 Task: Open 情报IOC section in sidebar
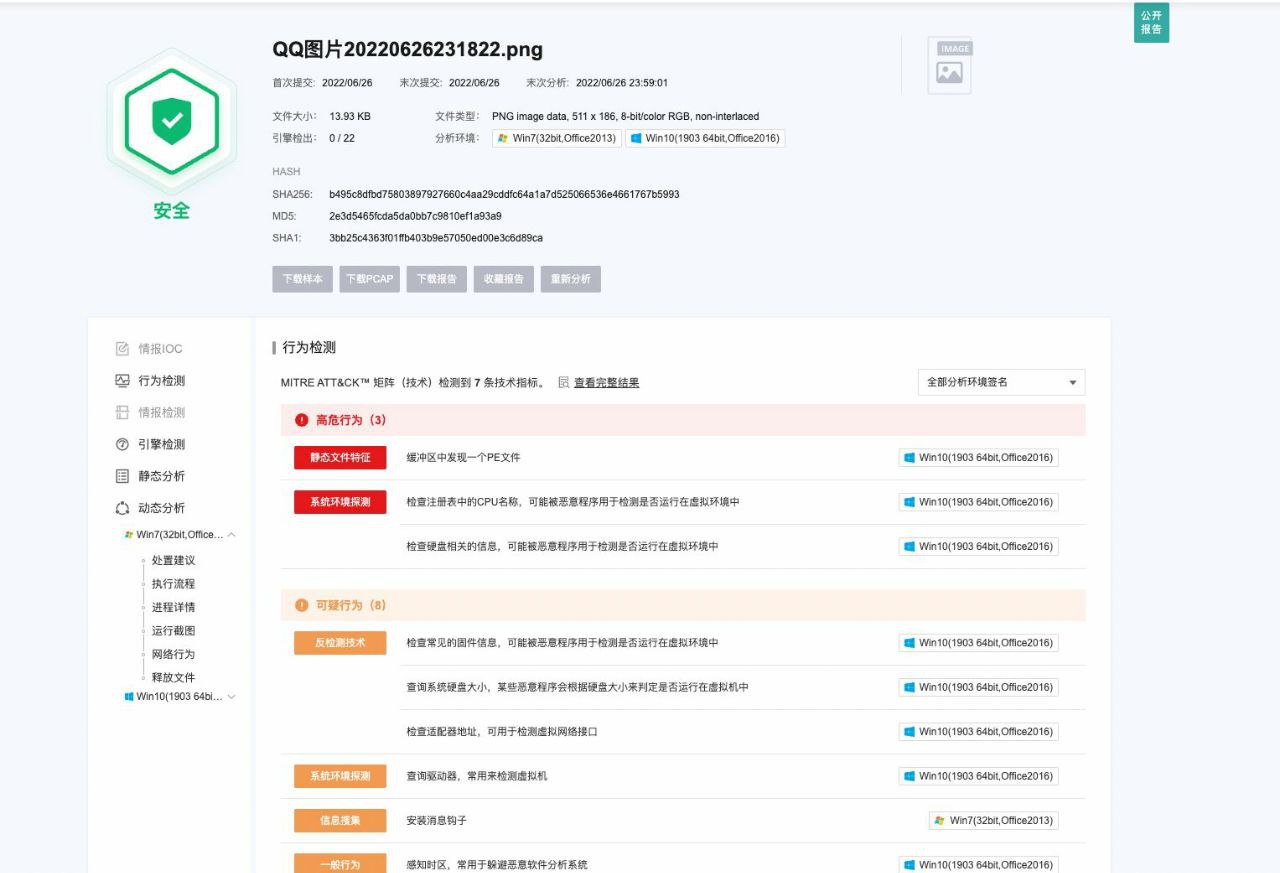click(160, 349)
